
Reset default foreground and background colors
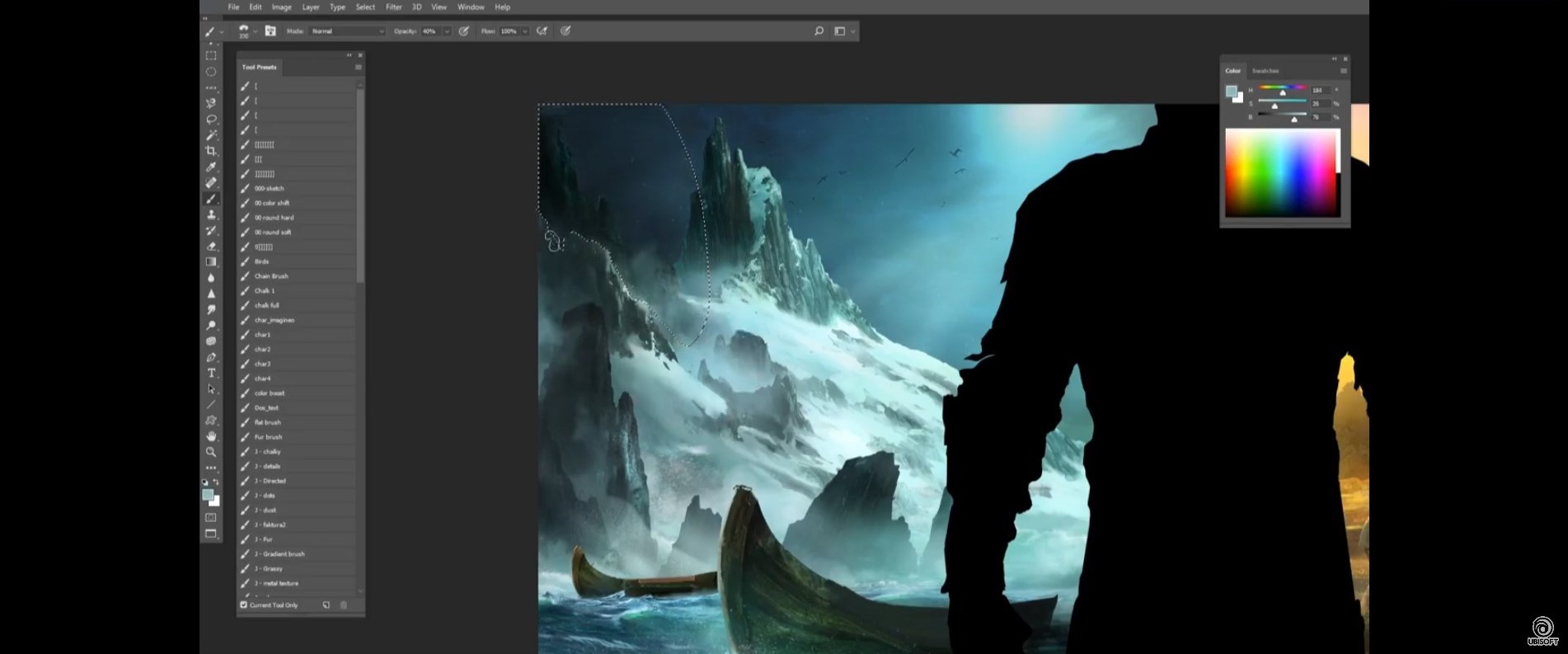[x=205, y=482]
